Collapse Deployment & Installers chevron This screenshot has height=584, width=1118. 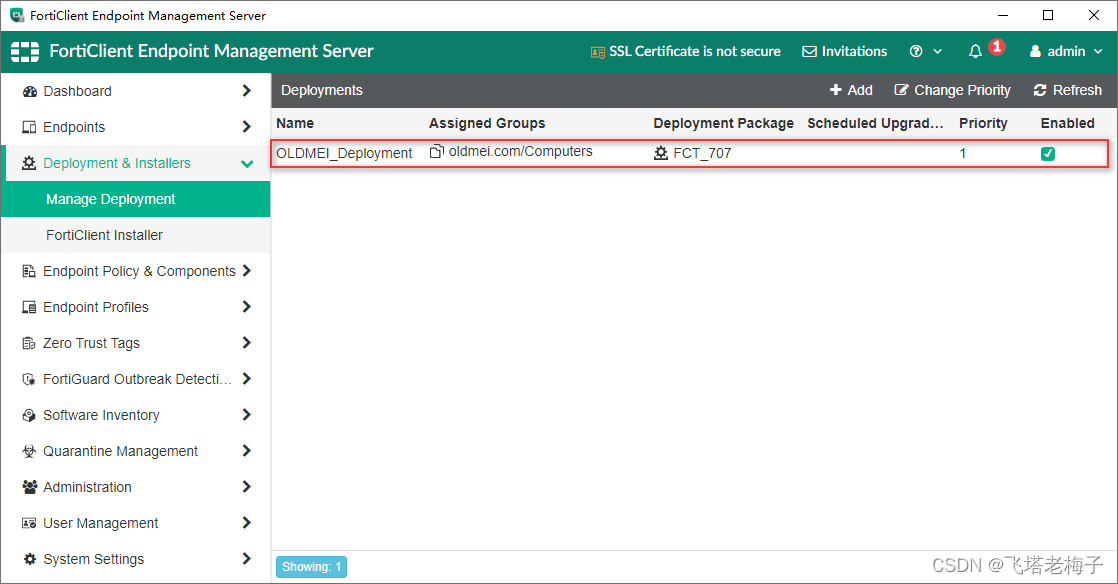[247, 163]
